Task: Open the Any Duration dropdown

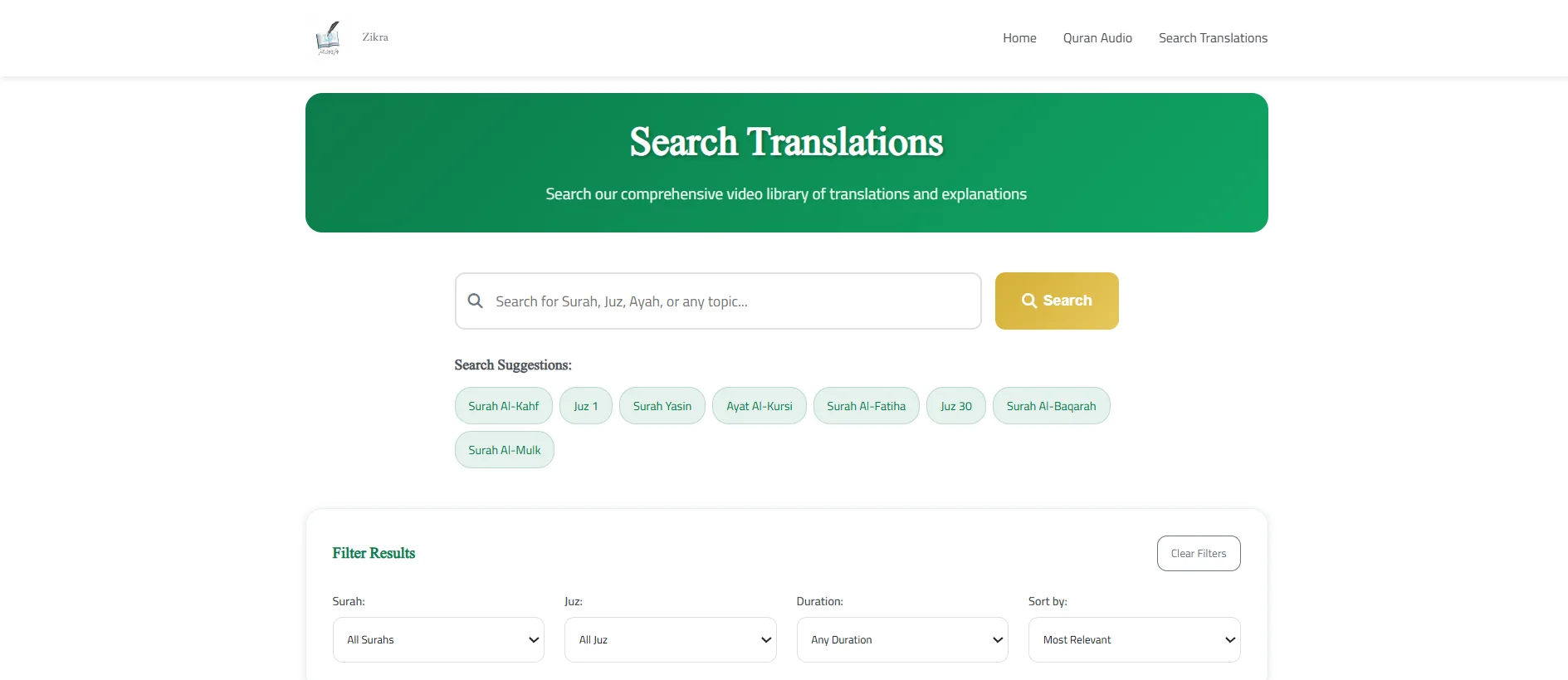Action: click(x=902, y=639)
